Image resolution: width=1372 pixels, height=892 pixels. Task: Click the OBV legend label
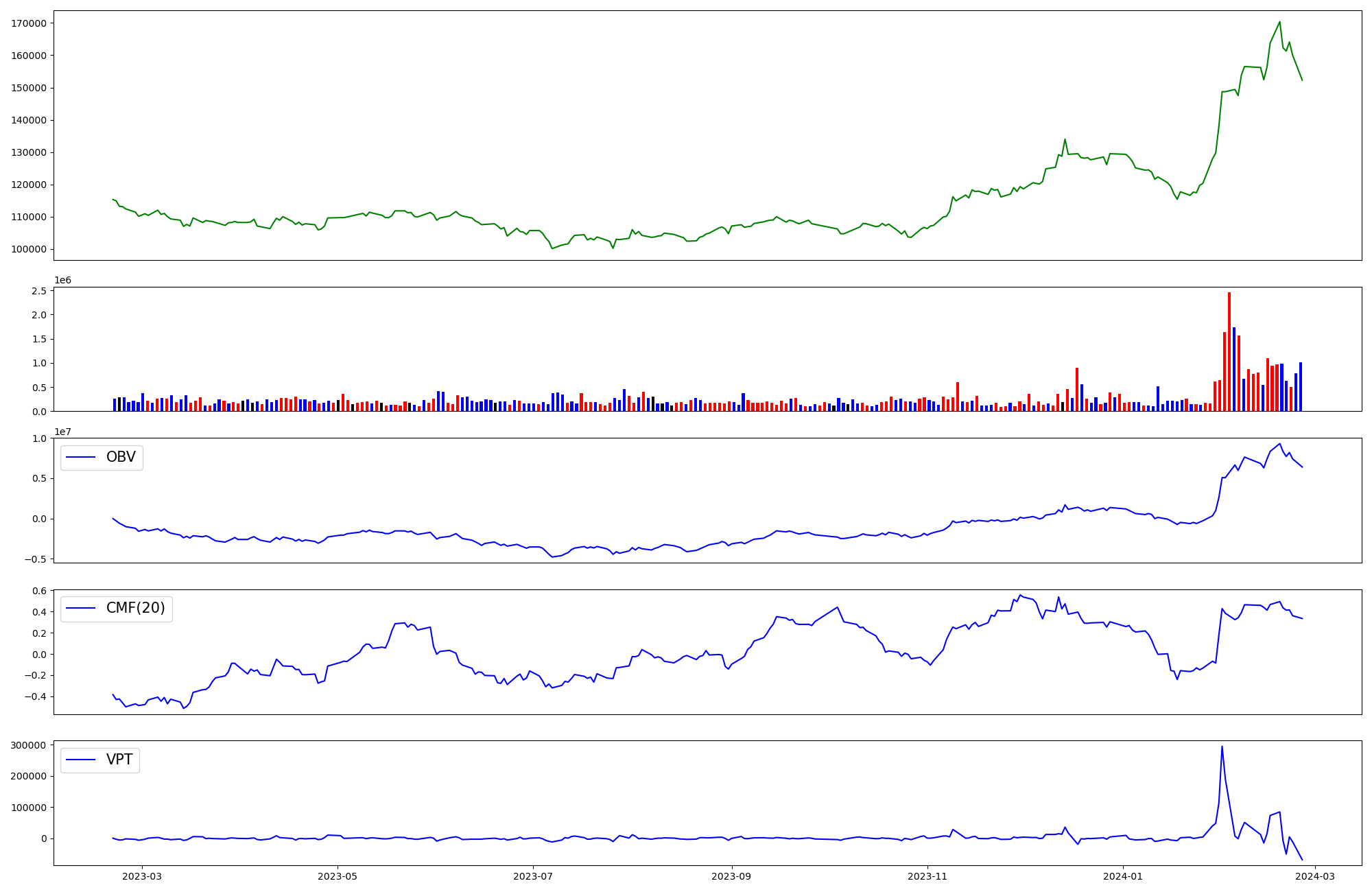121,457
